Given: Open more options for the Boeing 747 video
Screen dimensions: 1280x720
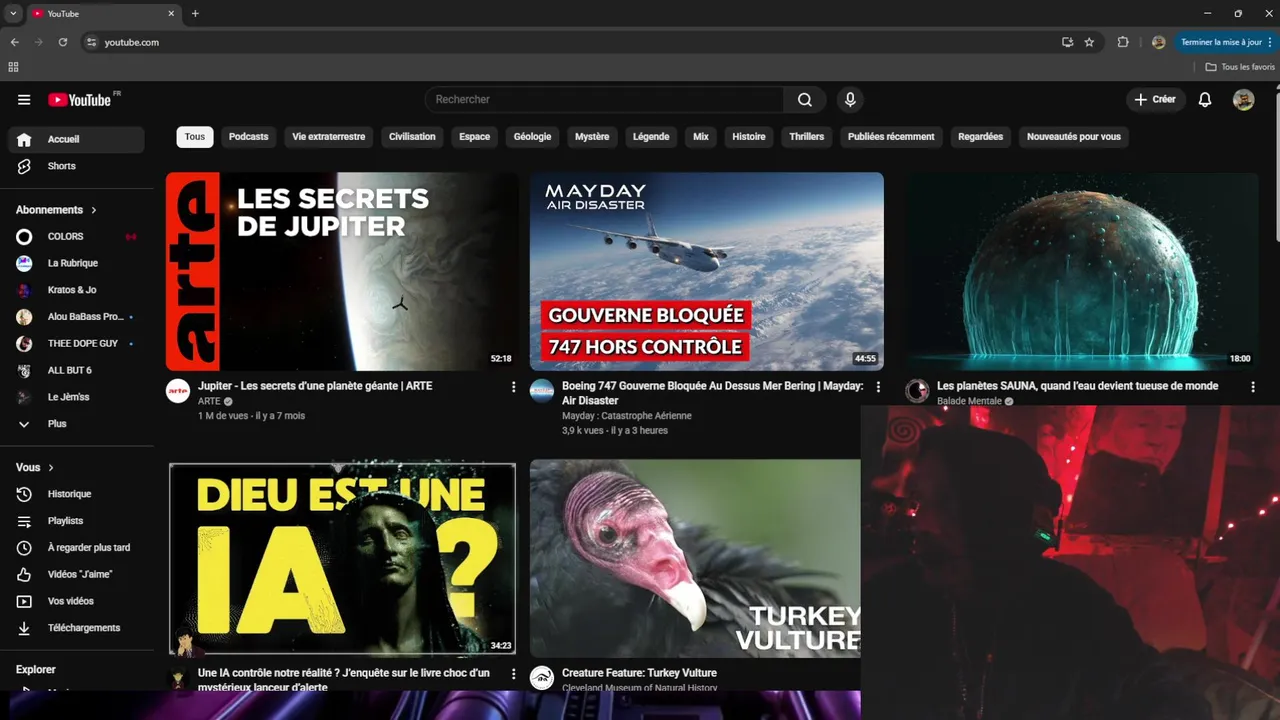Looking at the screenshot, I should [878, 387].
